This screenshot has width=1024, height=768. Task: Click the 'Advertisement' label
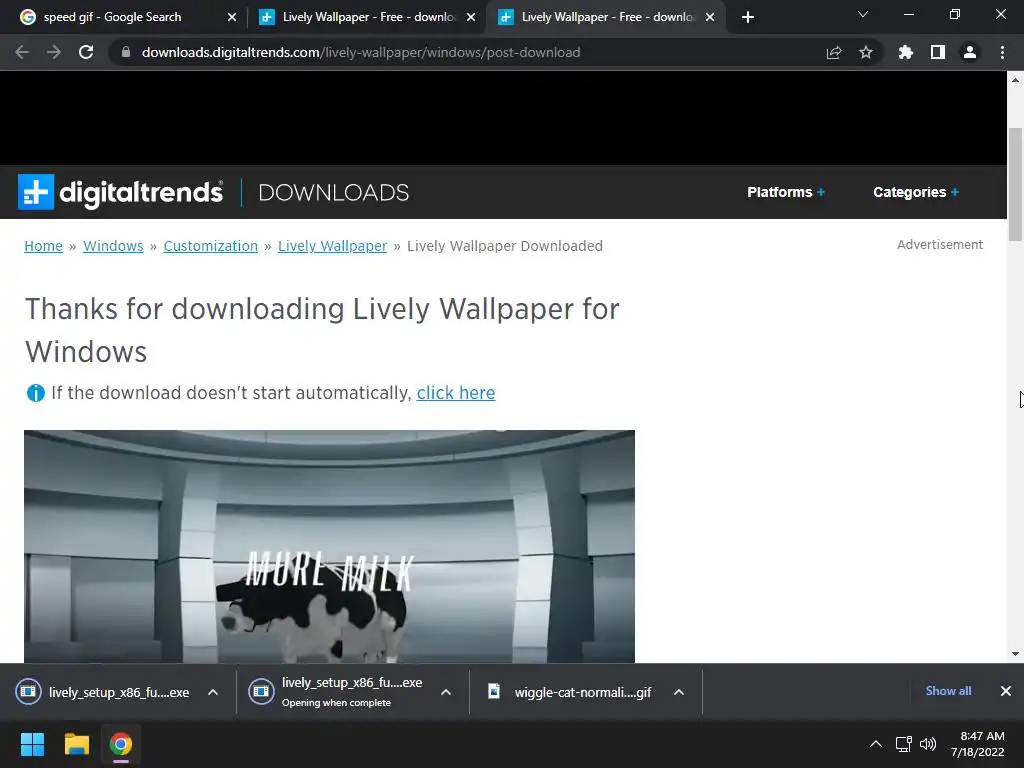940,244
